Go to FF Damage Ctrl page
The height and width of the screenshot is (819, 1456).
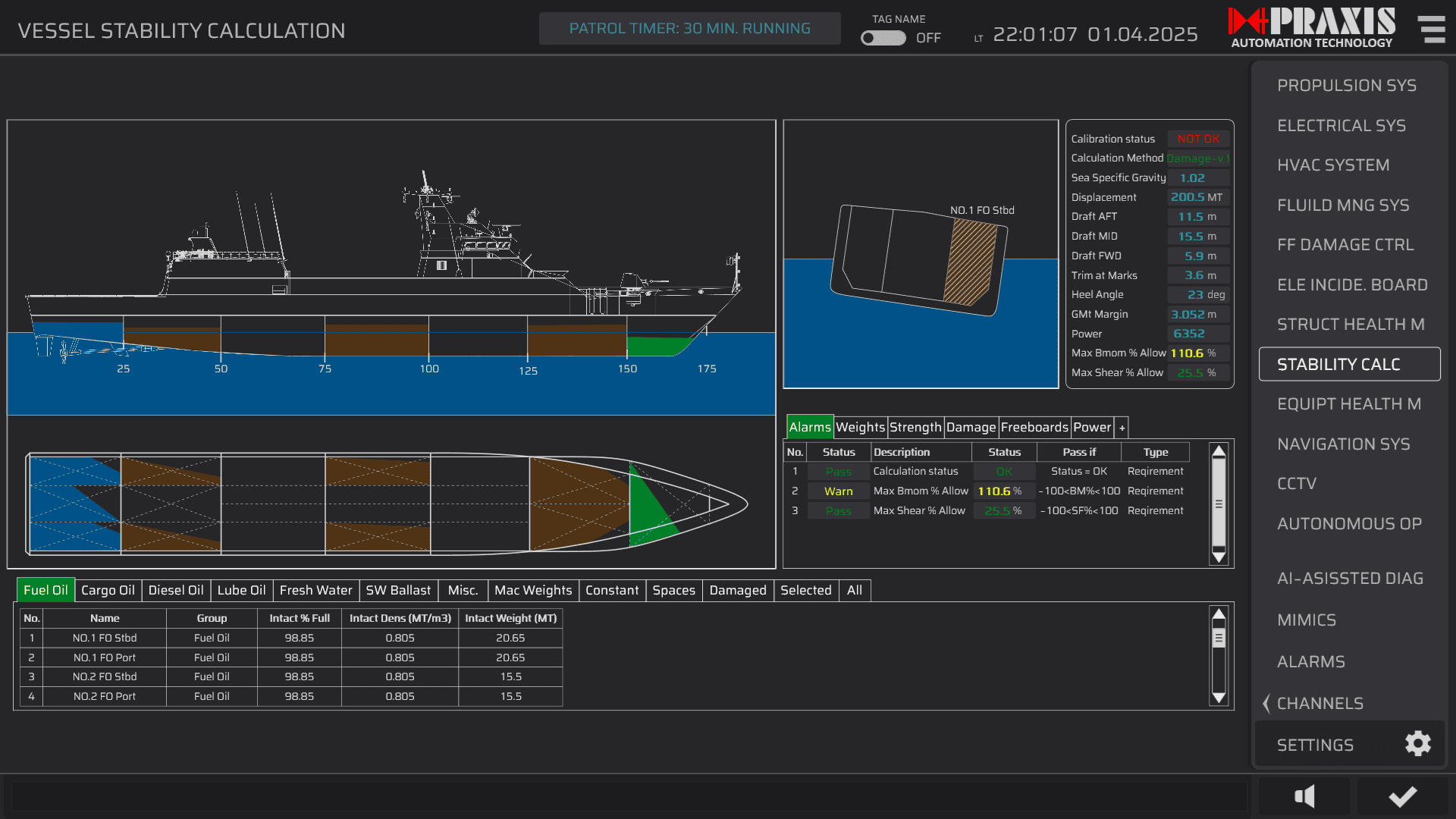pyautogui.click(x=1345, y=245)
